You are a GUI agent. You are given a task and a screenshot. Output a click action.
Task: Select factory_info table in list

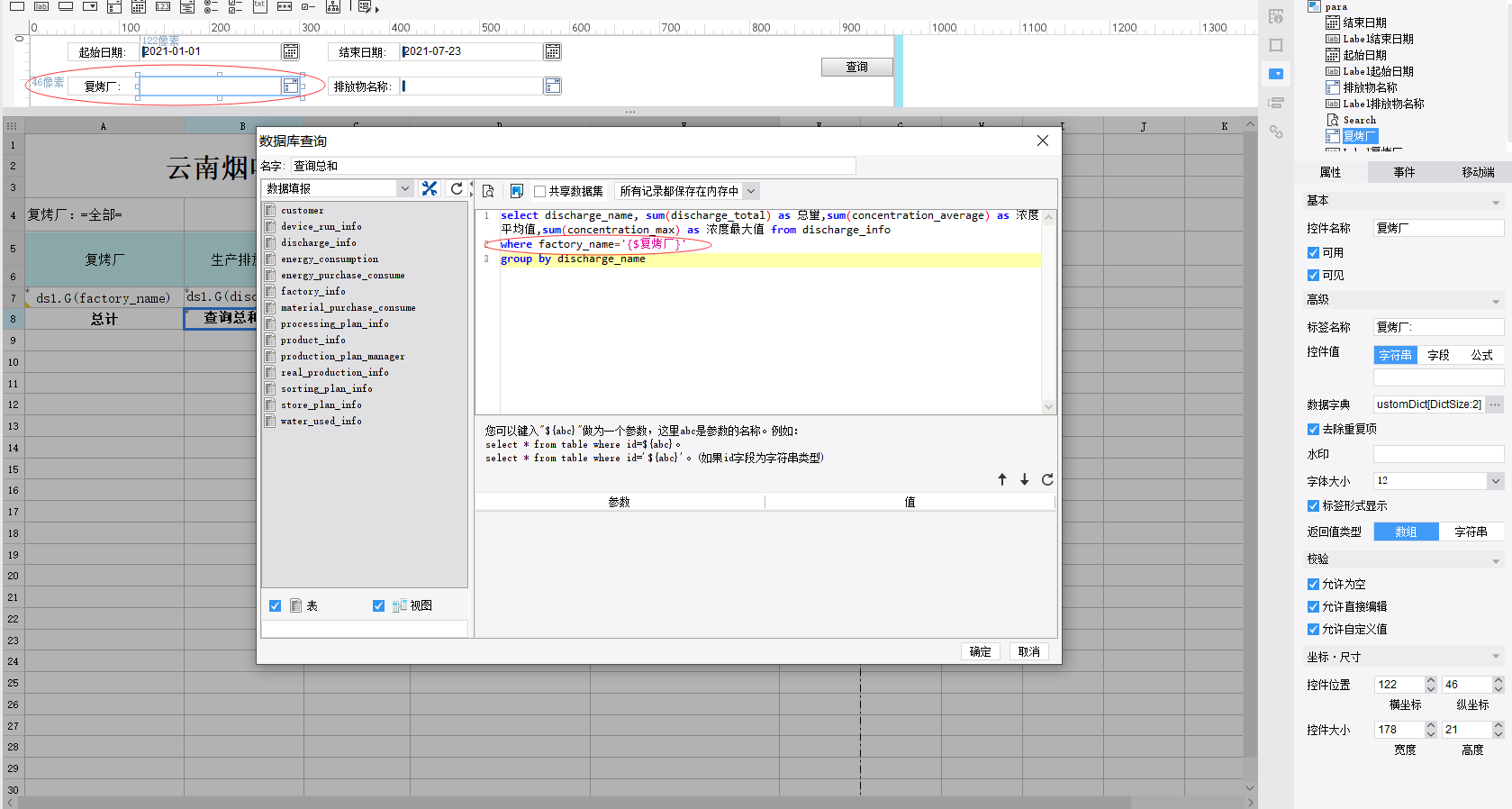coord(312,291)
